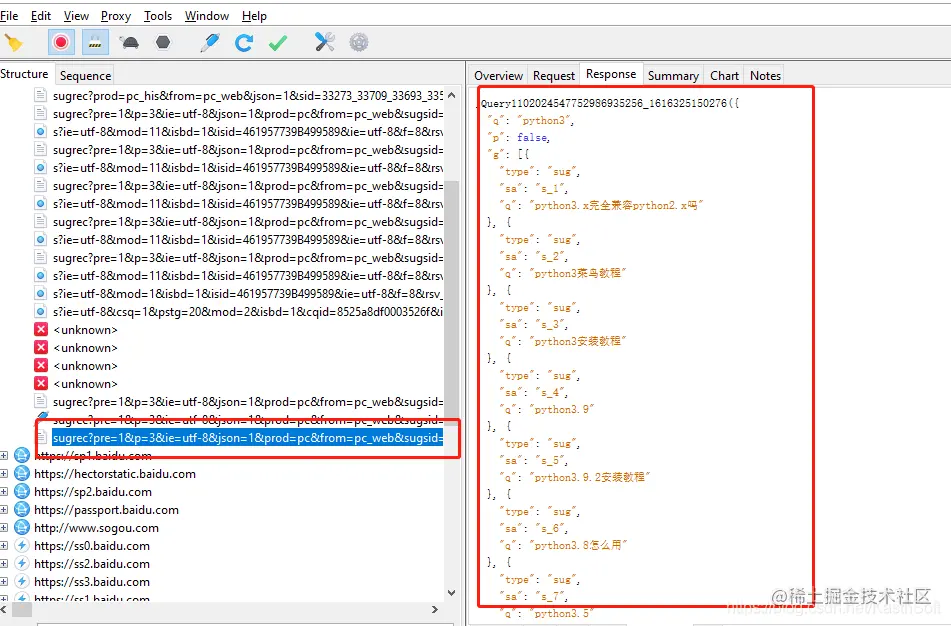Show the Summary tab
Image resolution: width=951 pixels, height=626 pixels.
point(673,76)
